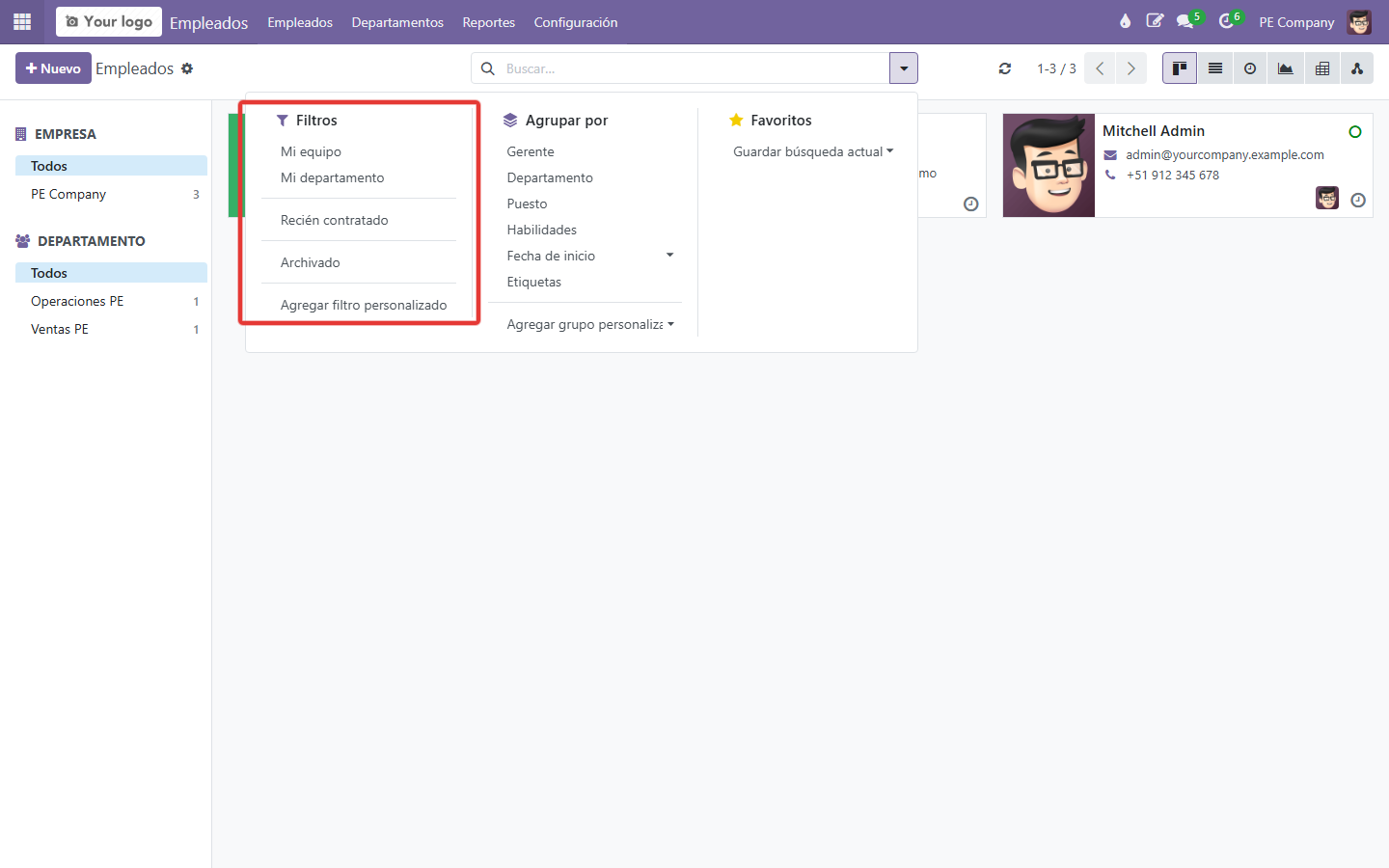Click phone number +51 912 345 678
Screen dimensions: 1389x868
pyautogui.click(x=1173, y=175)
